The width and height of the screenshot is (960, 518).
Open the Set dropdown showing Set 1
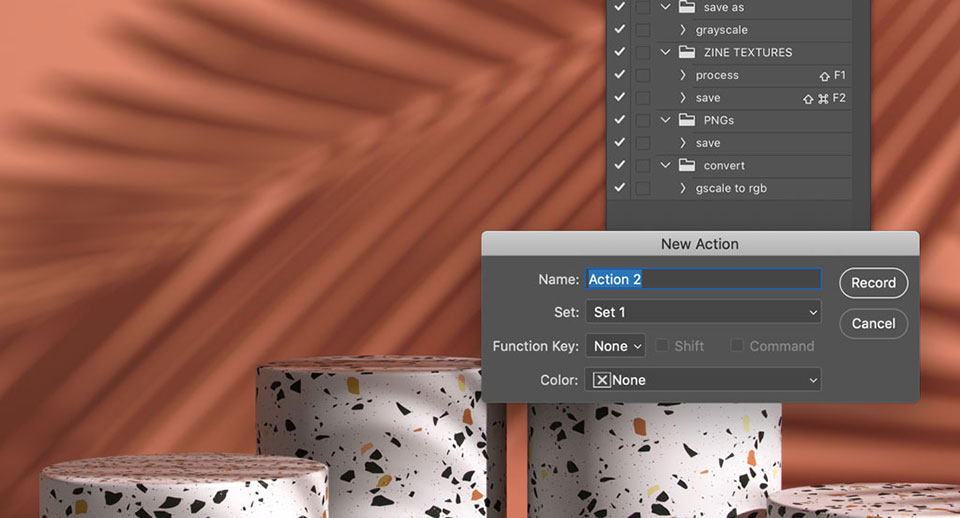[703, 312]
